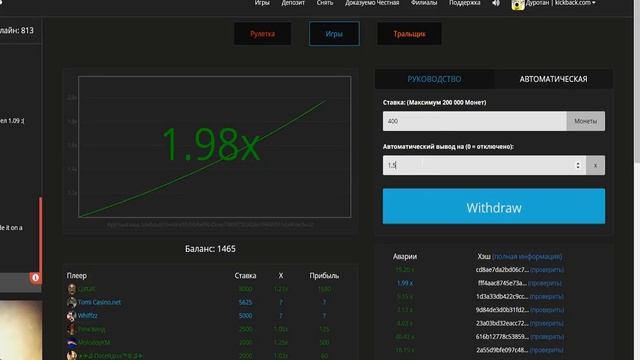Image resolution: width=640 pixels, height=360 pixels.
Task: Open the Tomi Casino.net player profile link
Action: [x=100, y=302]
